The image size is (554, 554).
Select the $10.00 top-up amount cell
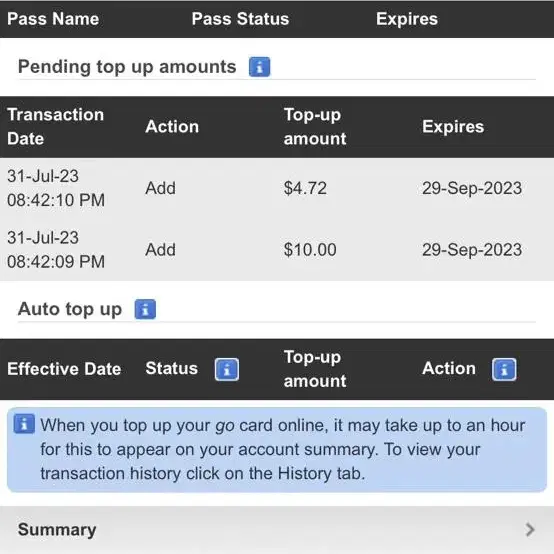pyautogui.click(x=310, y=250)
